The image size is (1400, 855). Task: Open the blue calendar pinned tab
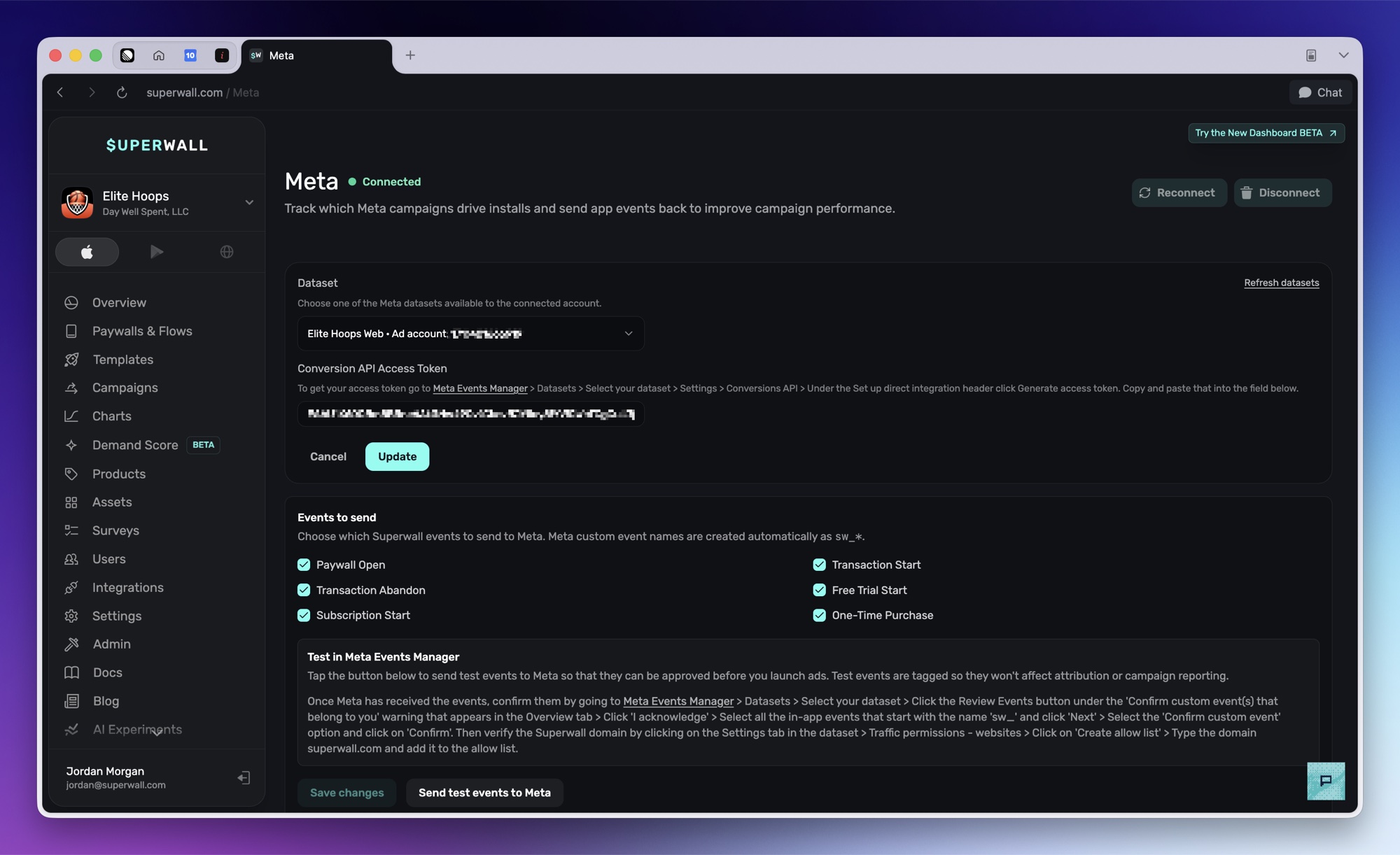coord(190,55)
